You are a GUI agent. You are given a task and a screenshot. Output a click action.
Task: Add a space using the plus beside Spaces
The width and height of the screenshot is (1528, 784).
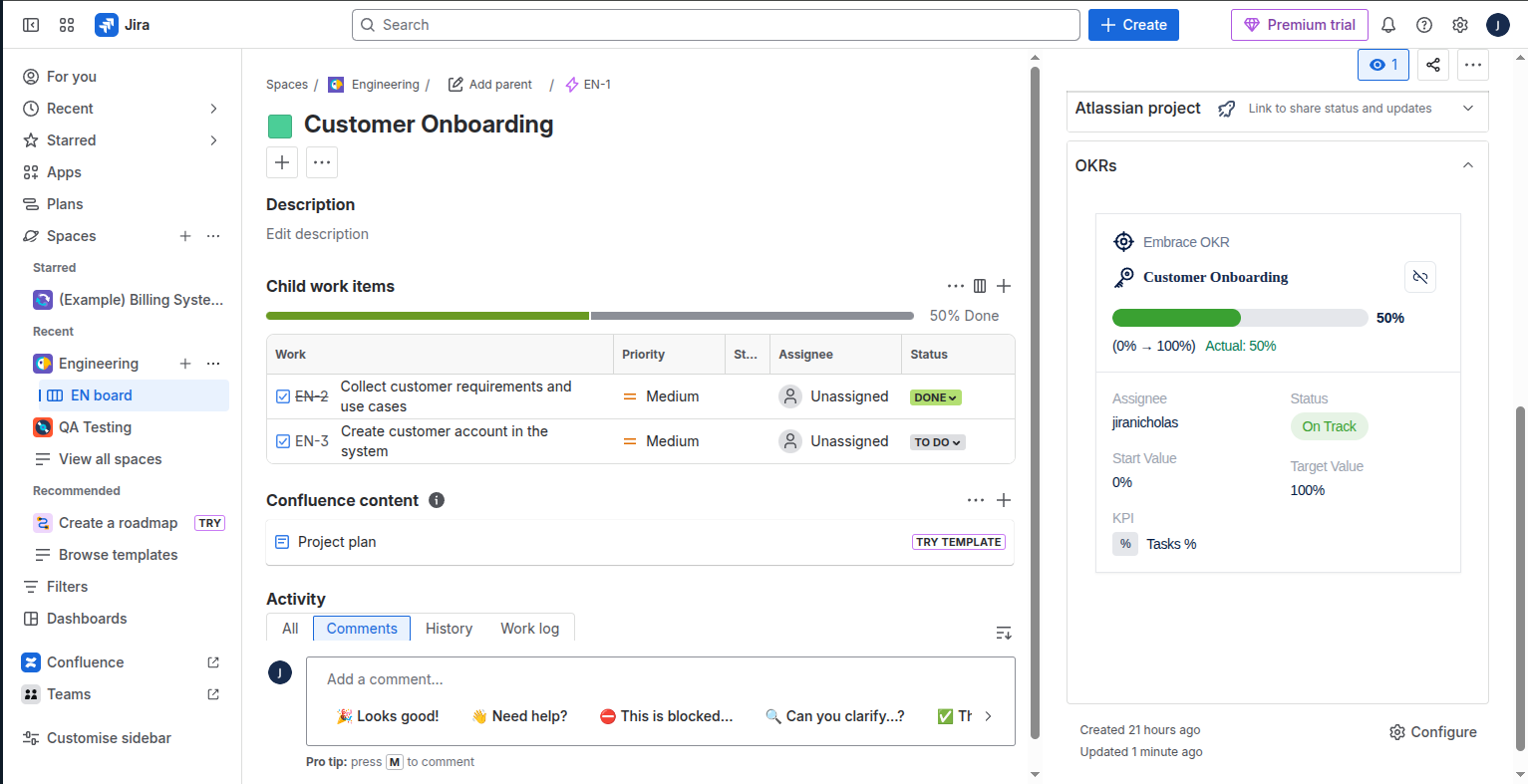tap(185, 236)
